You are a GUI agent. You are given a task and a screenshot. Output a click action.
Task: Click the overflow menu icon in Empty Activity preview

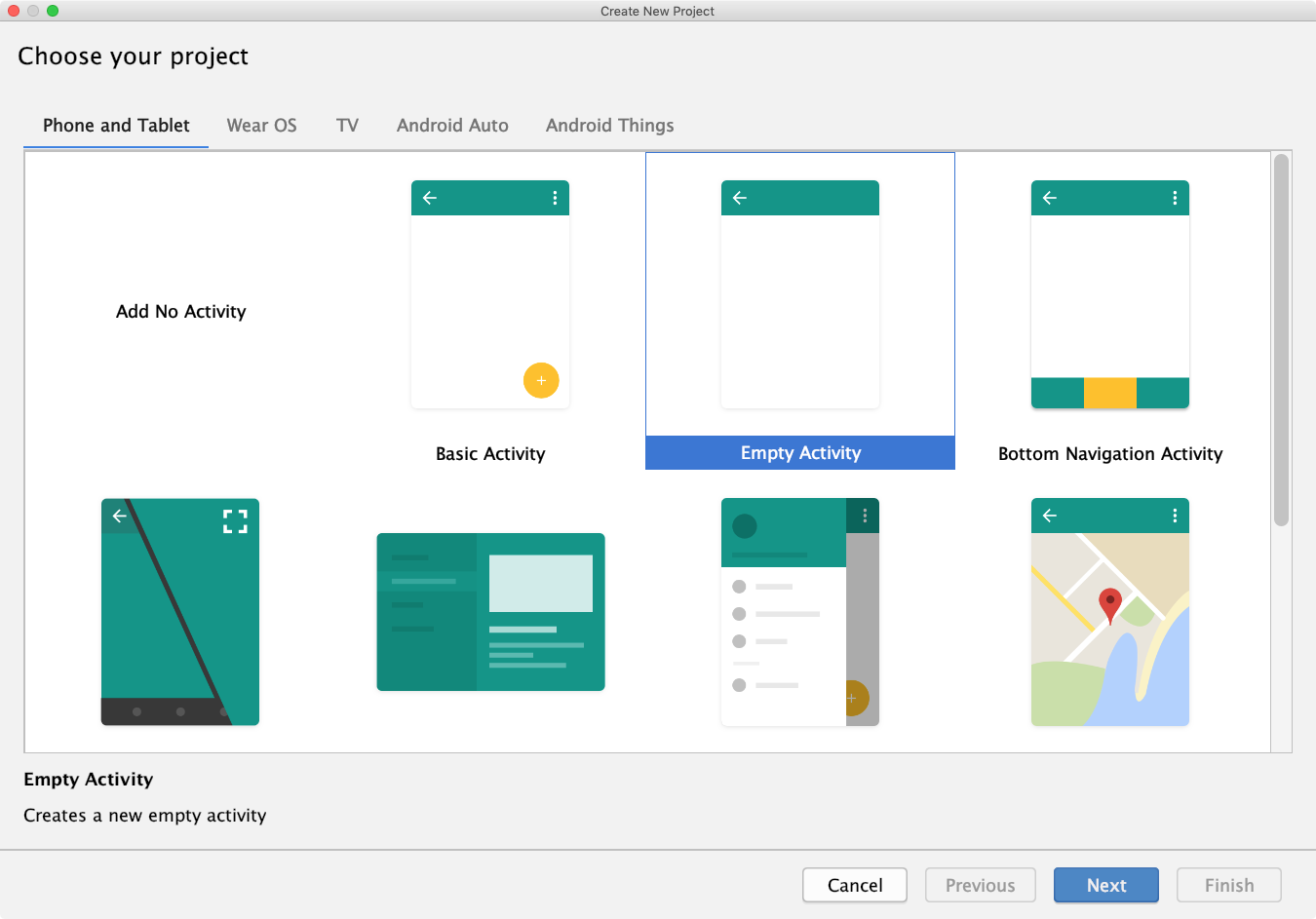click(863, 198)
